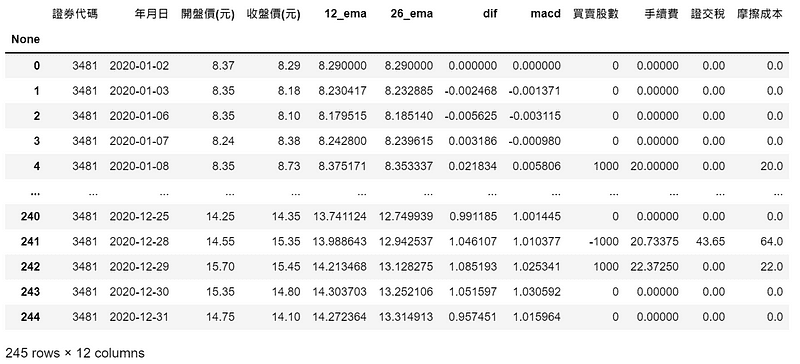Screen dimensions: 800x364
Task: Click the 證券代碼 column header
Action: click(x=75, y=14)
